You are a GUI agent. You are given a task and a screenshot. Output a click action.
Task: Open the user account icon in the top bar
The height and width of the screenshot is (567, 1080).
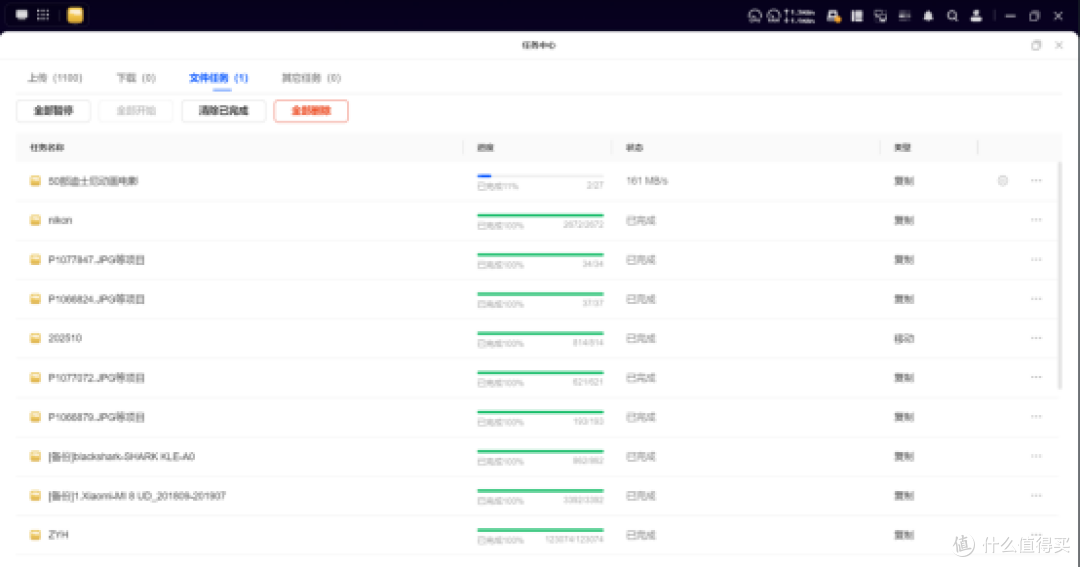click(x=976, y=16)
